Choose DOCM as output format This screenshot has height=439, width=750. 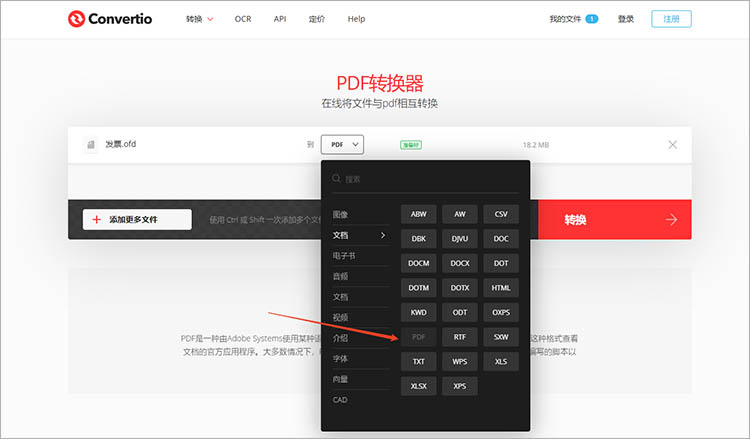click(419, 263)
